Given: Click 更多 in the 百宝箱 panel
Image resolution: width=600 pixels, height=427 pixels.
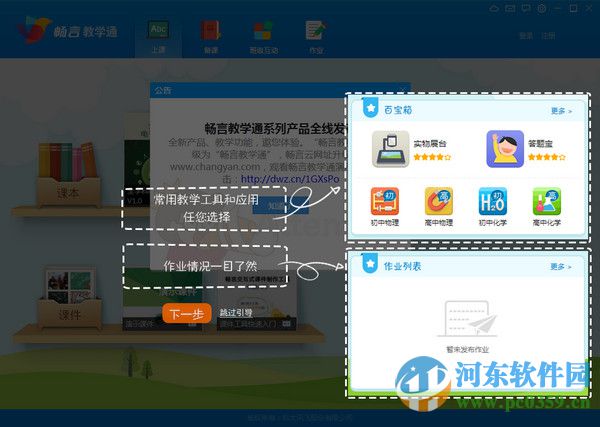Looking at the screenshot, I should pyautogui.click(x=561, y=111).
